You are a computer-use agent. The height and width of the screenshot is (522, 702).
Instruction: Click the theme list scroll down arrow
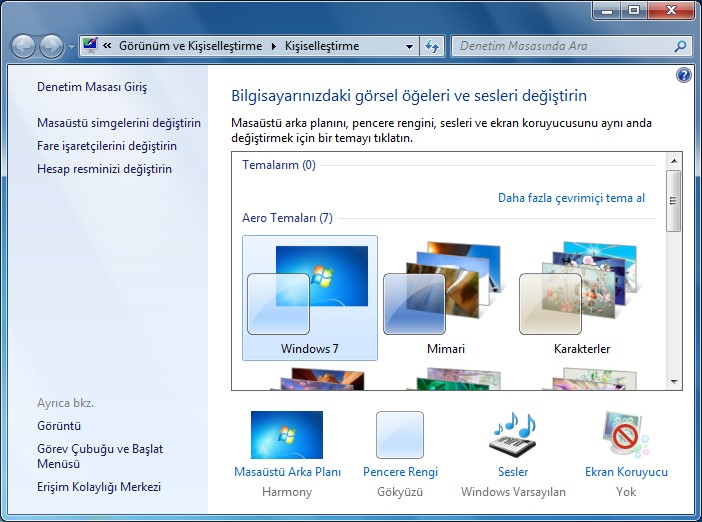pyautogui.click(x=674, y=382)
